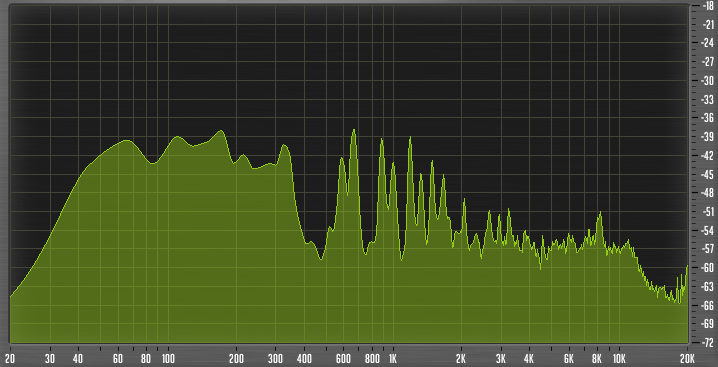Click the 600 Hz frequency axis label
718x367 pixels.
point(344,358)
